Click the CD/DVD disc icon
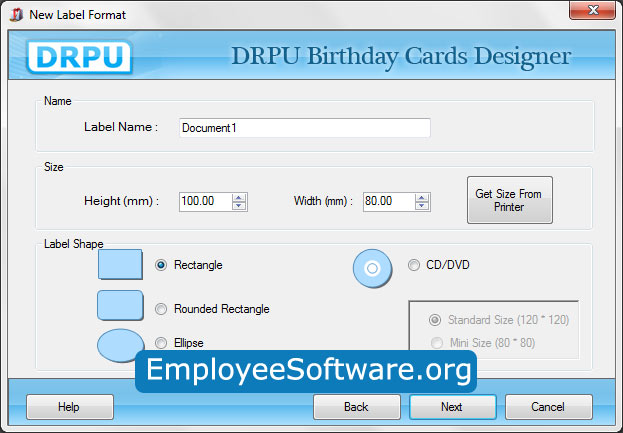This screenshot has height=433, width=623. (372, 267)
